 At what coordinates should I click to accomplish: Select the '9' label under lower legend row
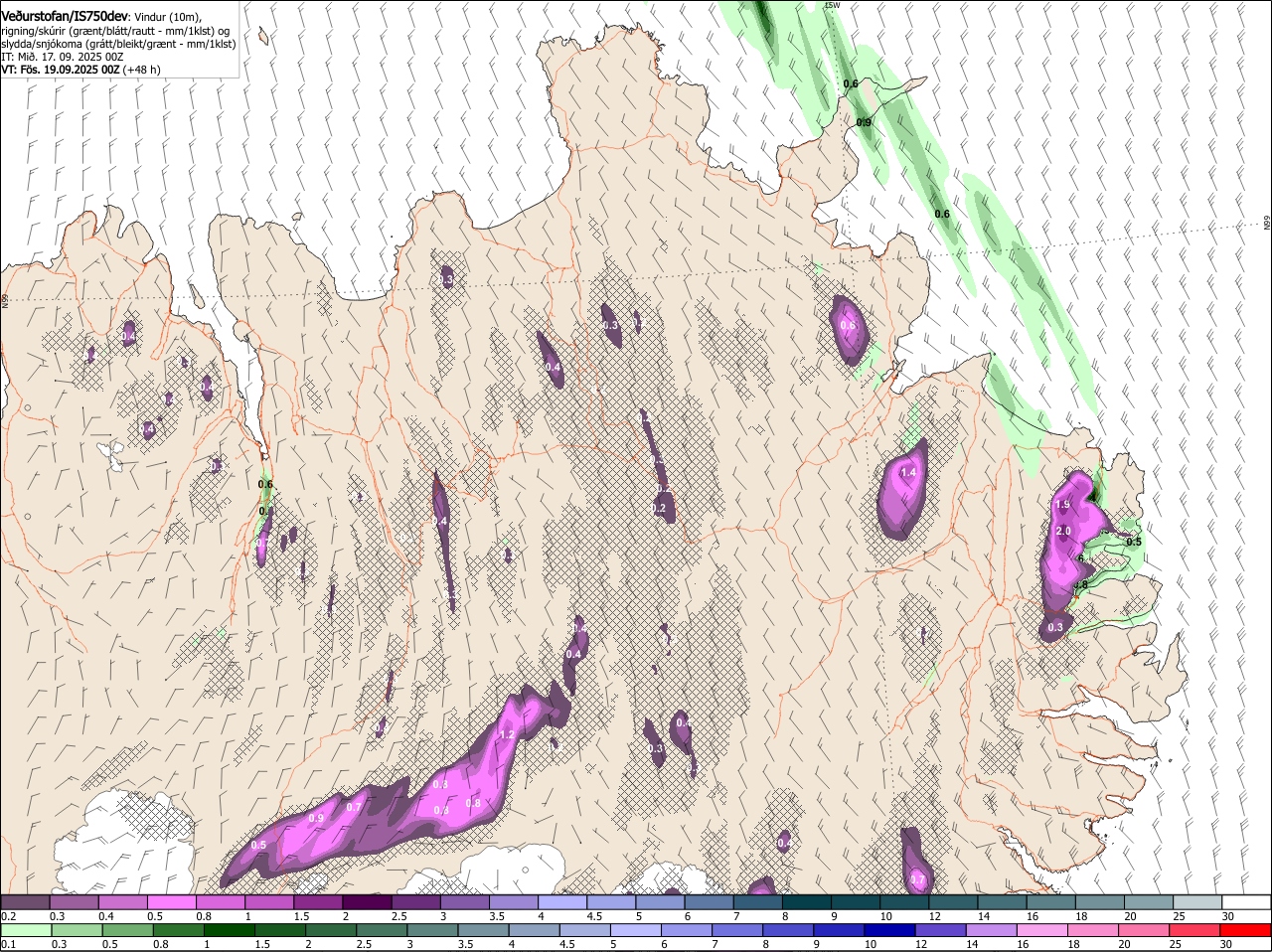pos(817,944)
